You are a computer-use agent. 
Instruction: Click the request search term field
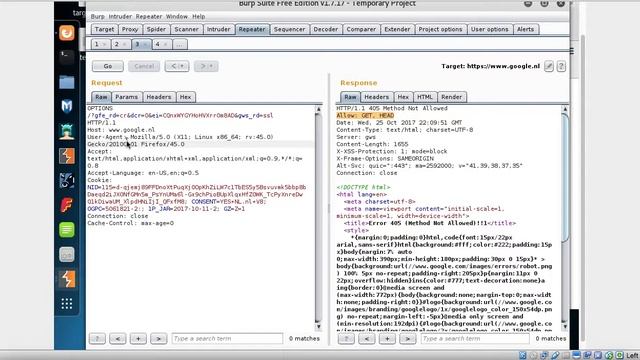[227, 338]
